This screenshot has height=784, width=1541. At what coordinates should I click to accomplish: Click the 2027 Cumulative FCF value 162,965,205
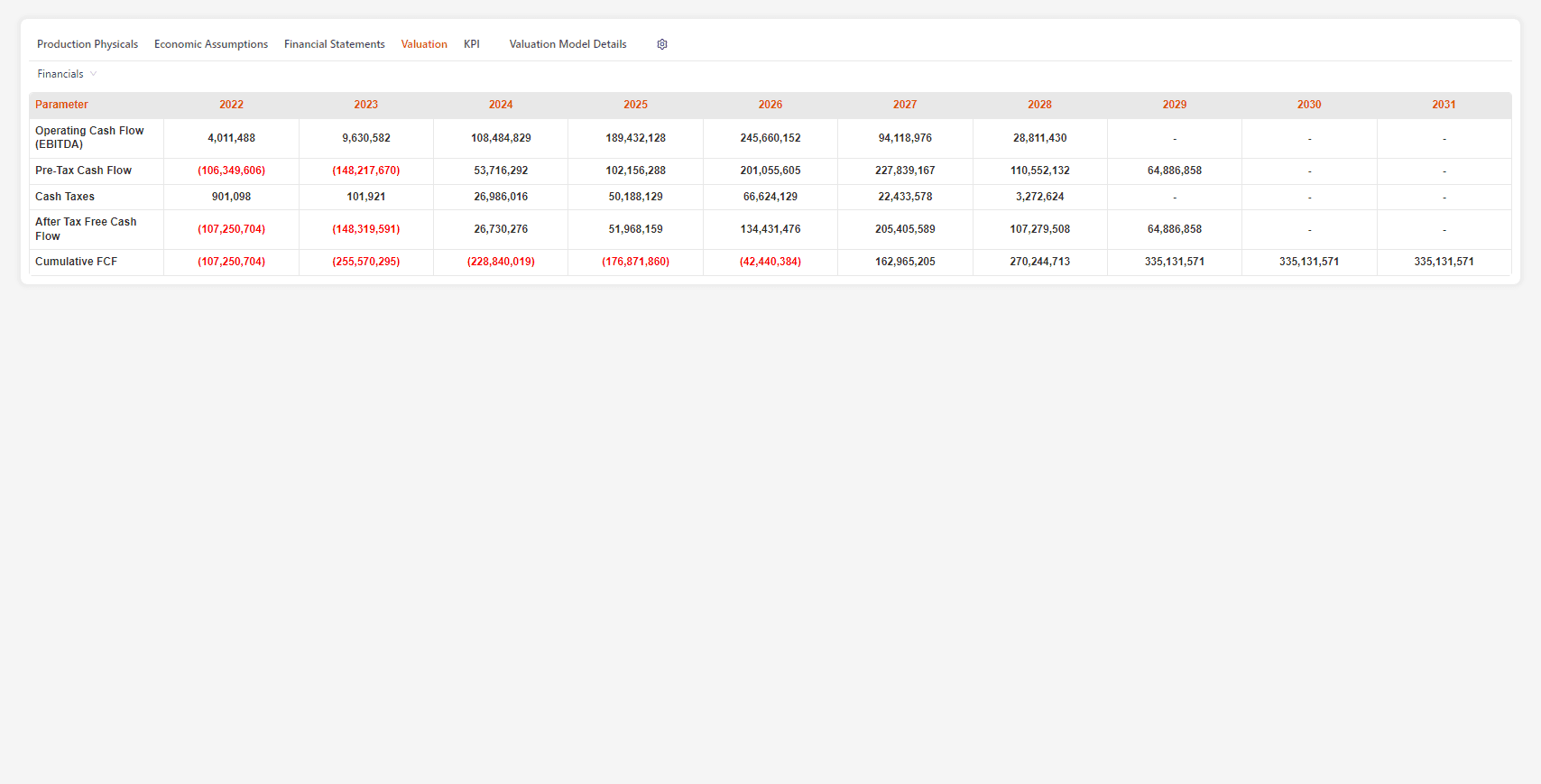905,262
